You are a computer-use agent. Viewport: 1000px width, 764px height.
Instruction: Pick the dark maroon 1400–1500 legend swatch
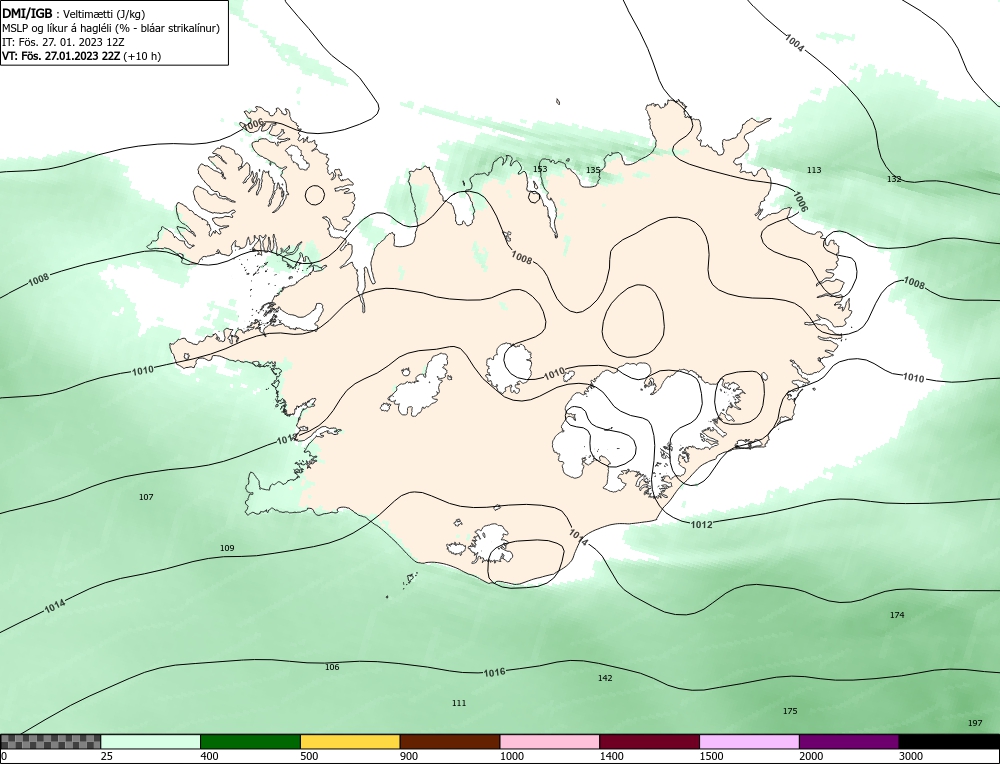(649, 741)
